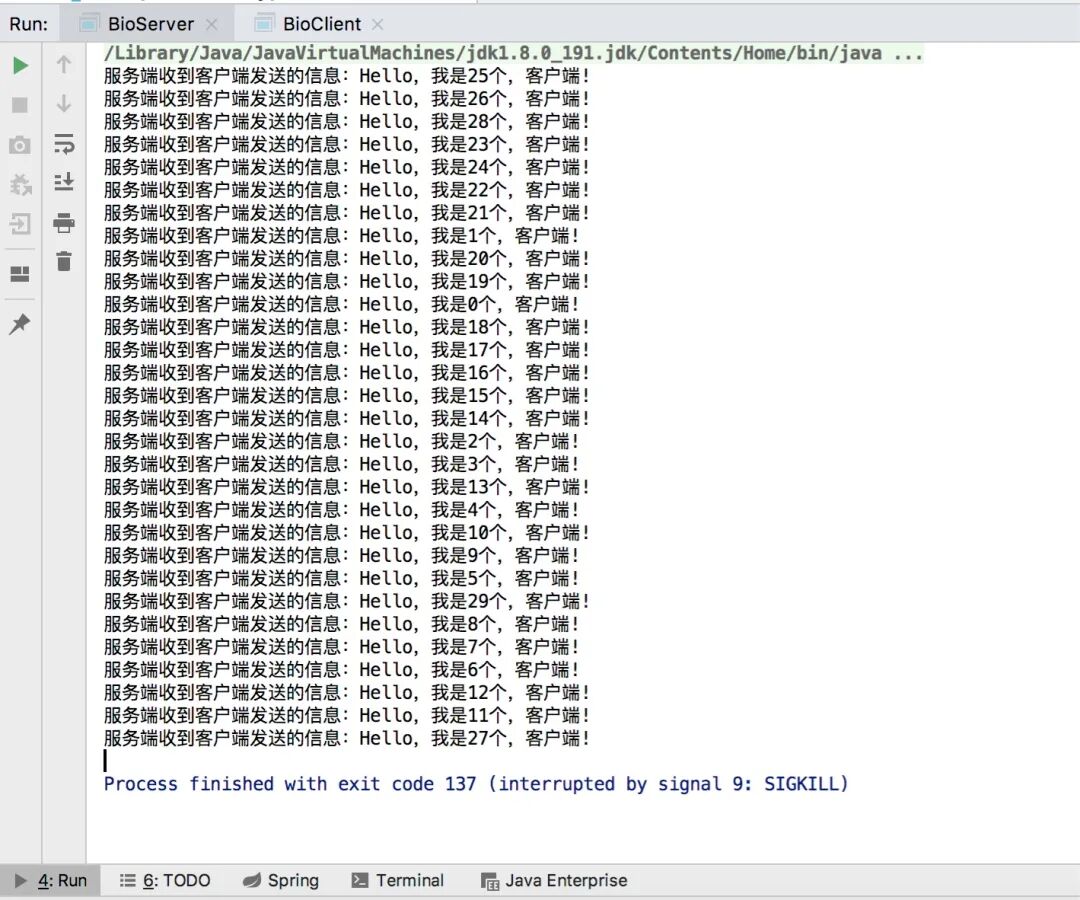Click the Java Enterprise icon

pyautogui.click(x=490, y=881)
